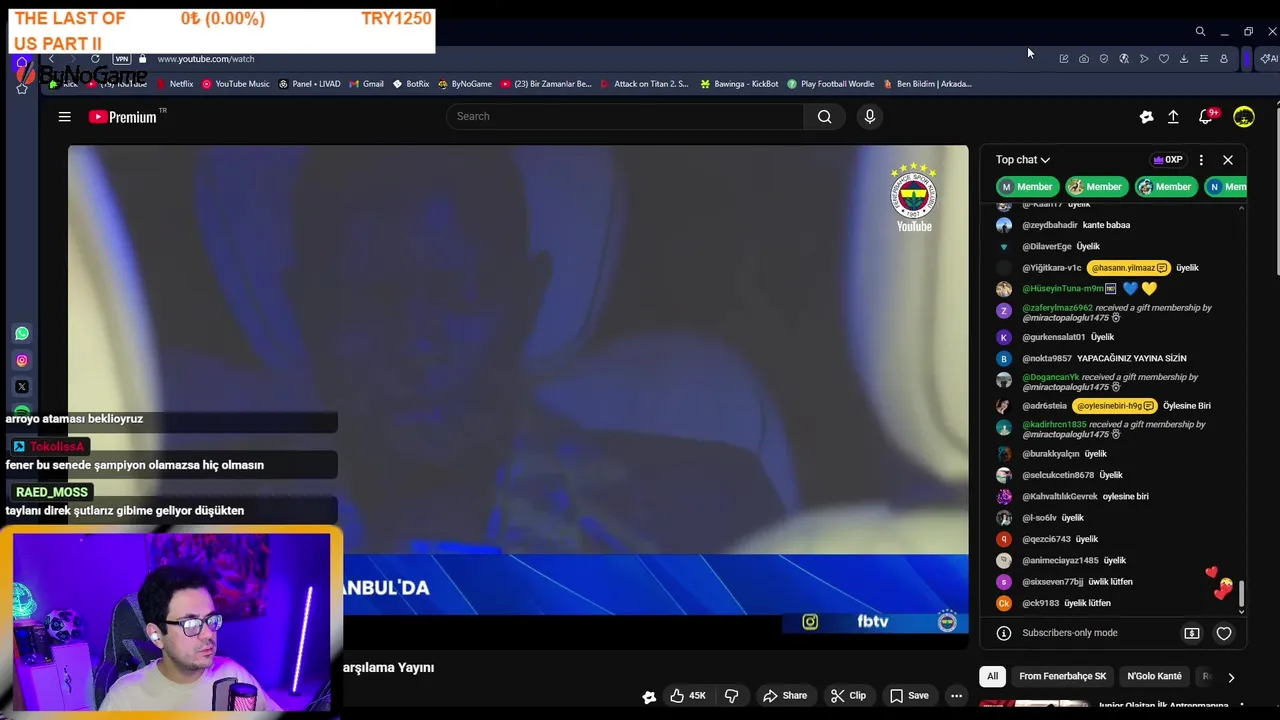Open Subscribers-only mode info icon
1280x720 pixels.
click(1004, 633)
